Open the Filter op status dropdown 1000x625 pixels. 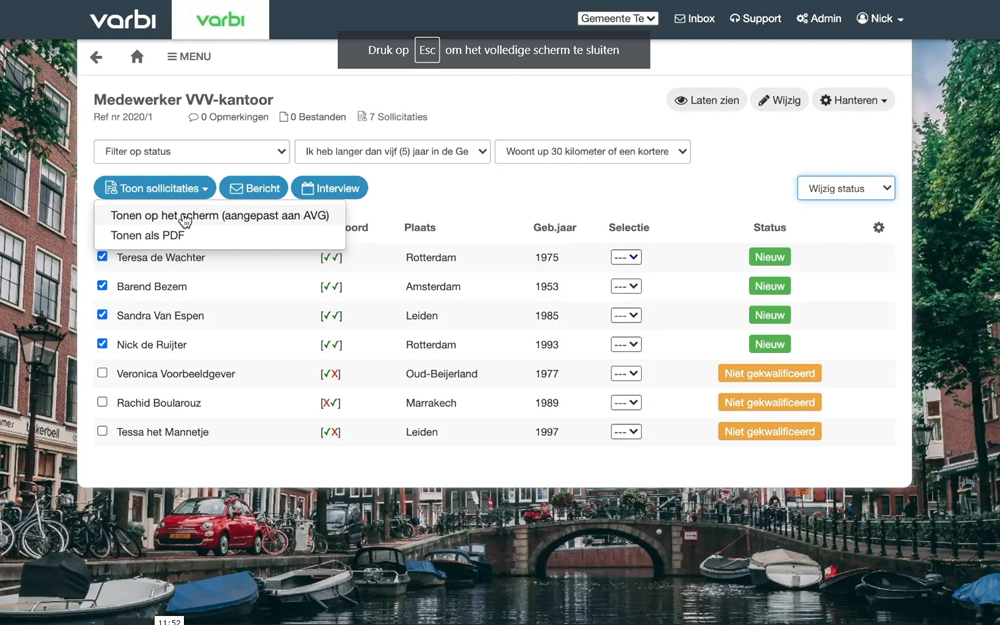[x=191, y=151]
